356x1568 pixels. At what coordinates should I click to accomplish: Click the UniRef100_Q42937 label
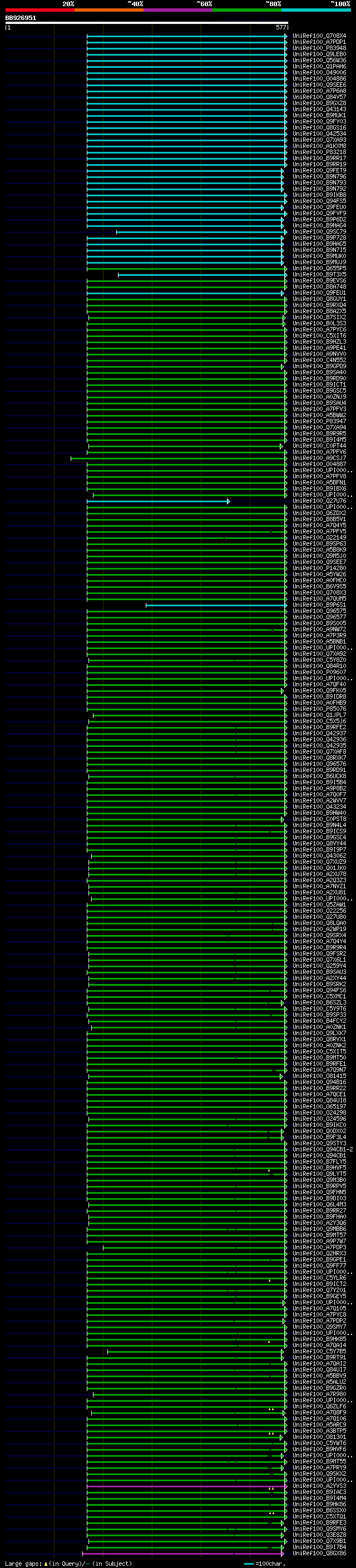click(319, 734)
